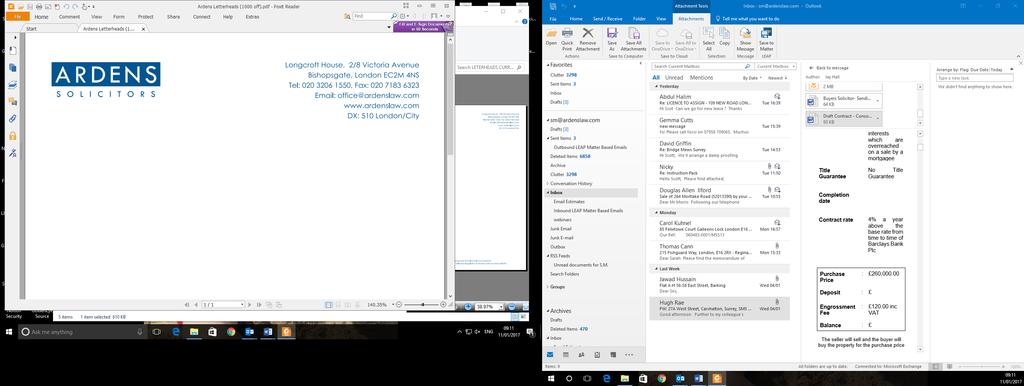Show only Unread emails filter
Viewport: 1024px width, 386px height.
click(x=674, y=78)
